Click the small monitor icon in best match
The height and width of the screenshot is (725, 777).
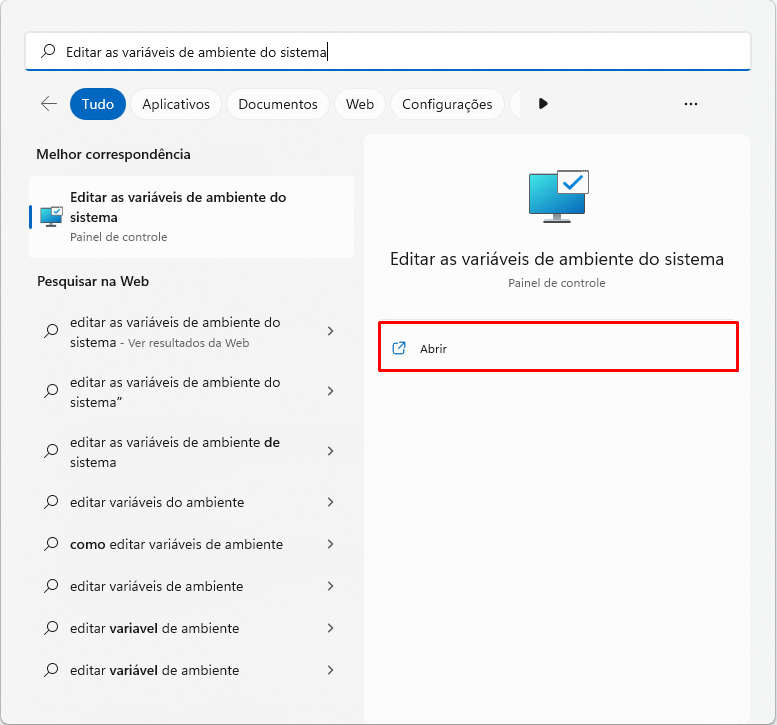(x=52, y=217)
